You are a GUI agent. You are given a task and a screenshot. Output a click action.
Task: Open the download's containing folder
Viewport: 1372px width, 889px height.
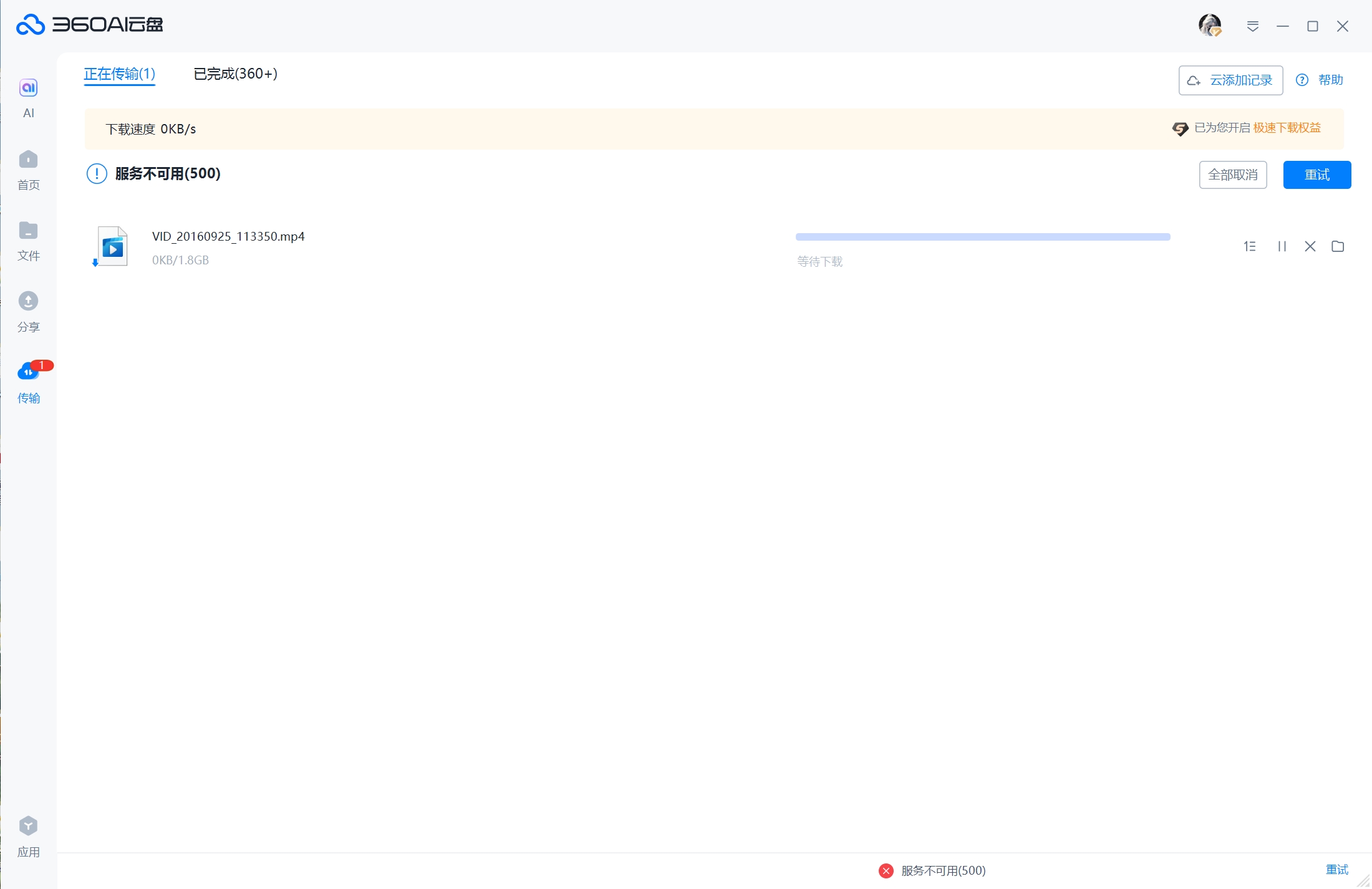[x=1338, y=246]
